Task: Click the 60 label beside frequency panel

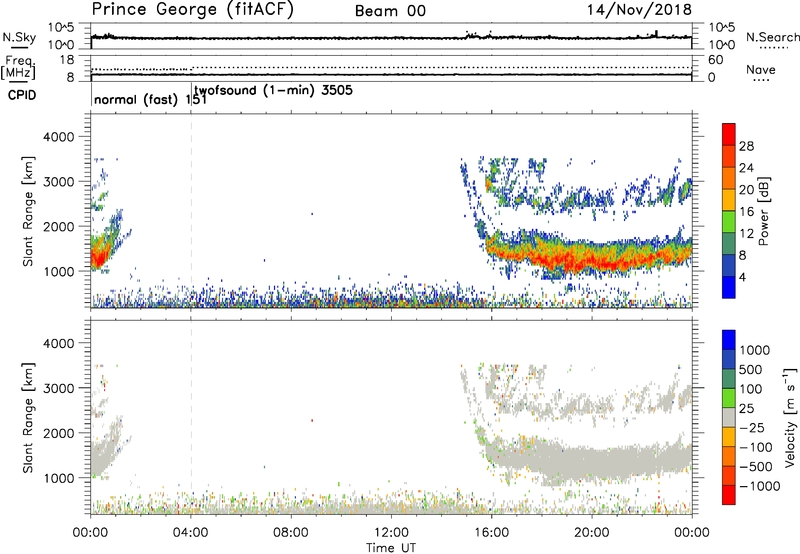Action: point(716,60)
